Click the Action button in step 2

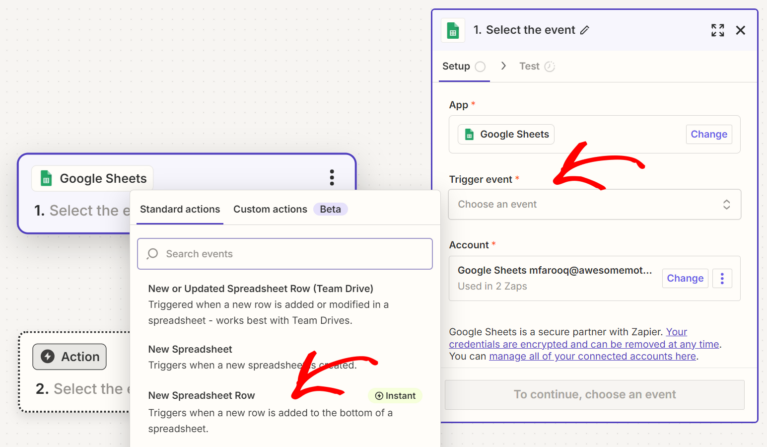tap(69, 357)
